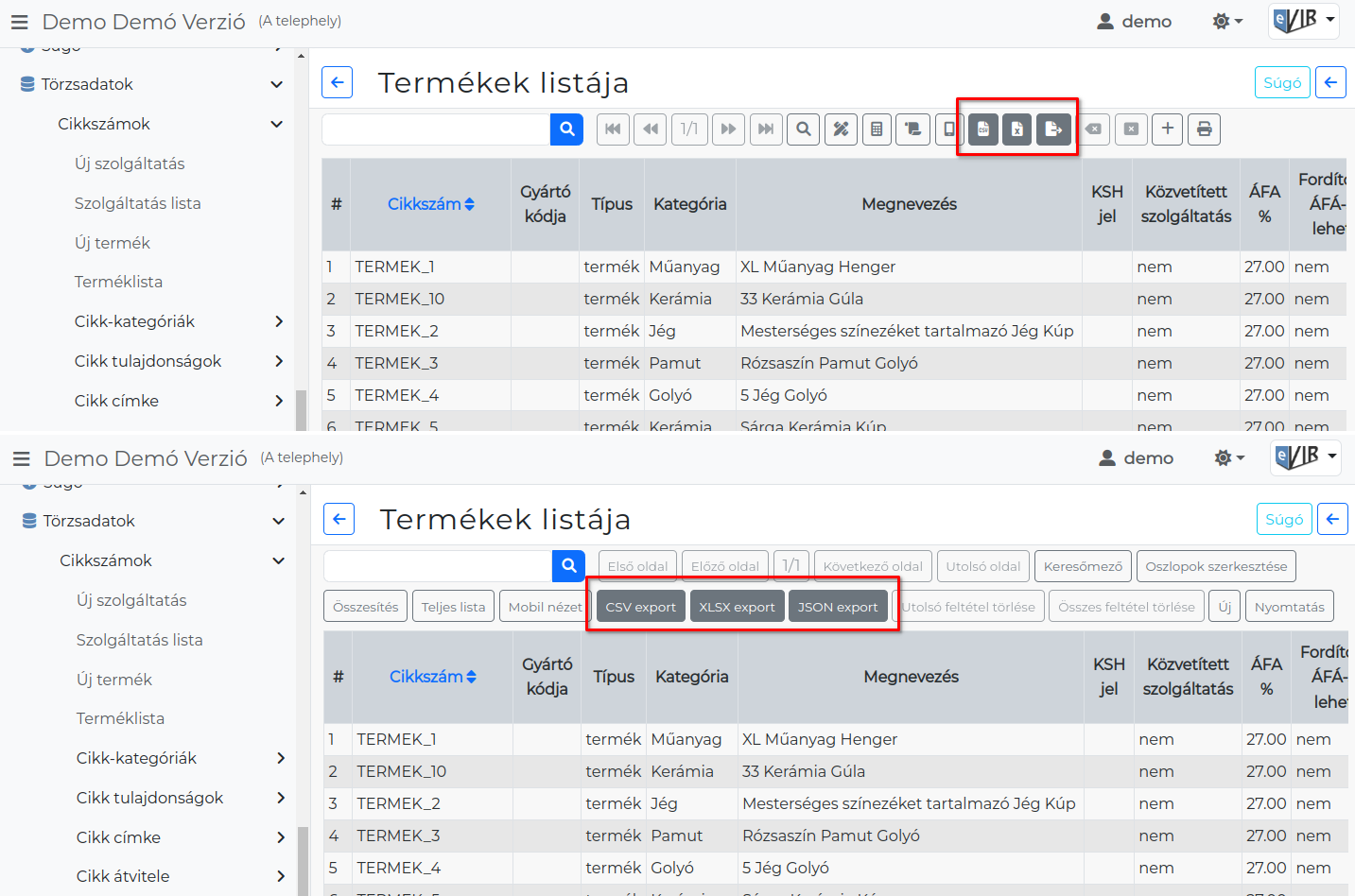Go to first page with the skip-back icon

(x=613, y=129)
